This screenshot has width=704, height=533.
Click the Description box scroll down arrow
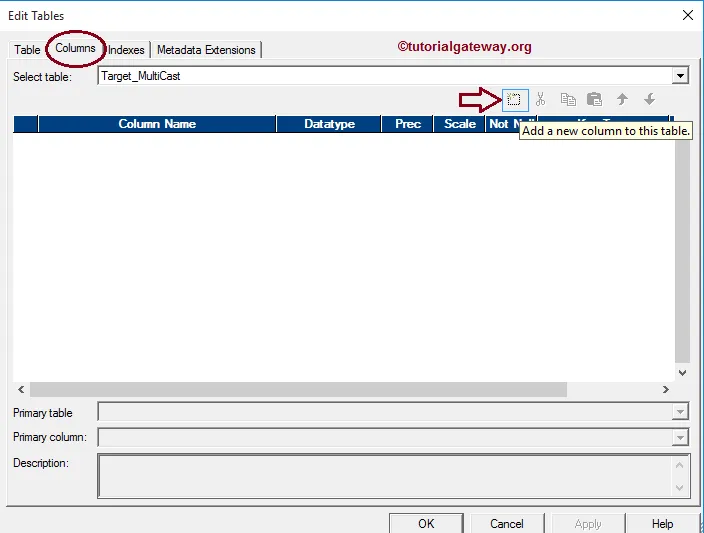tap(679, 487)
